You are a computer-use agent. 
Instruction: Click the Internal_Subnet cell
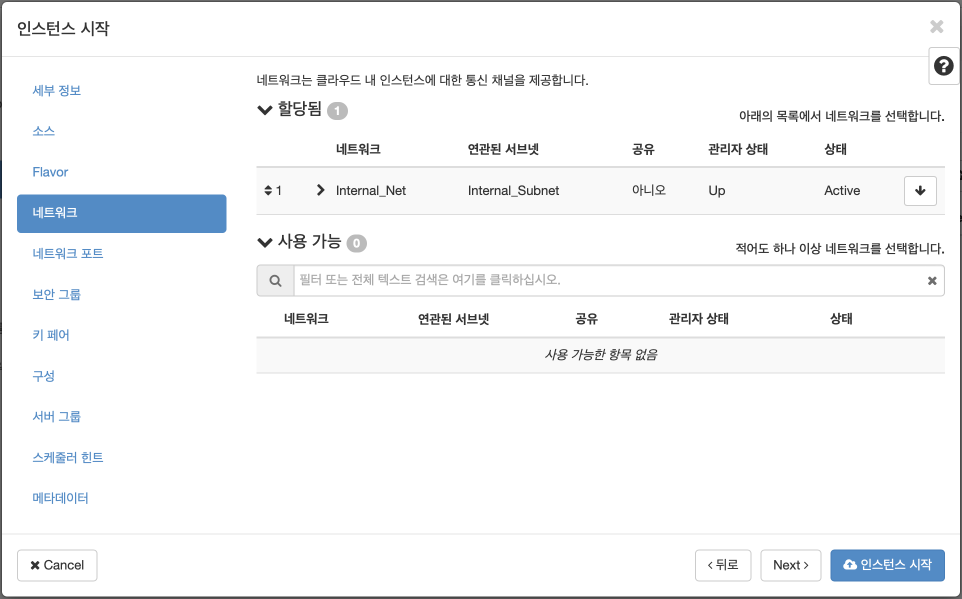(513, 190)
